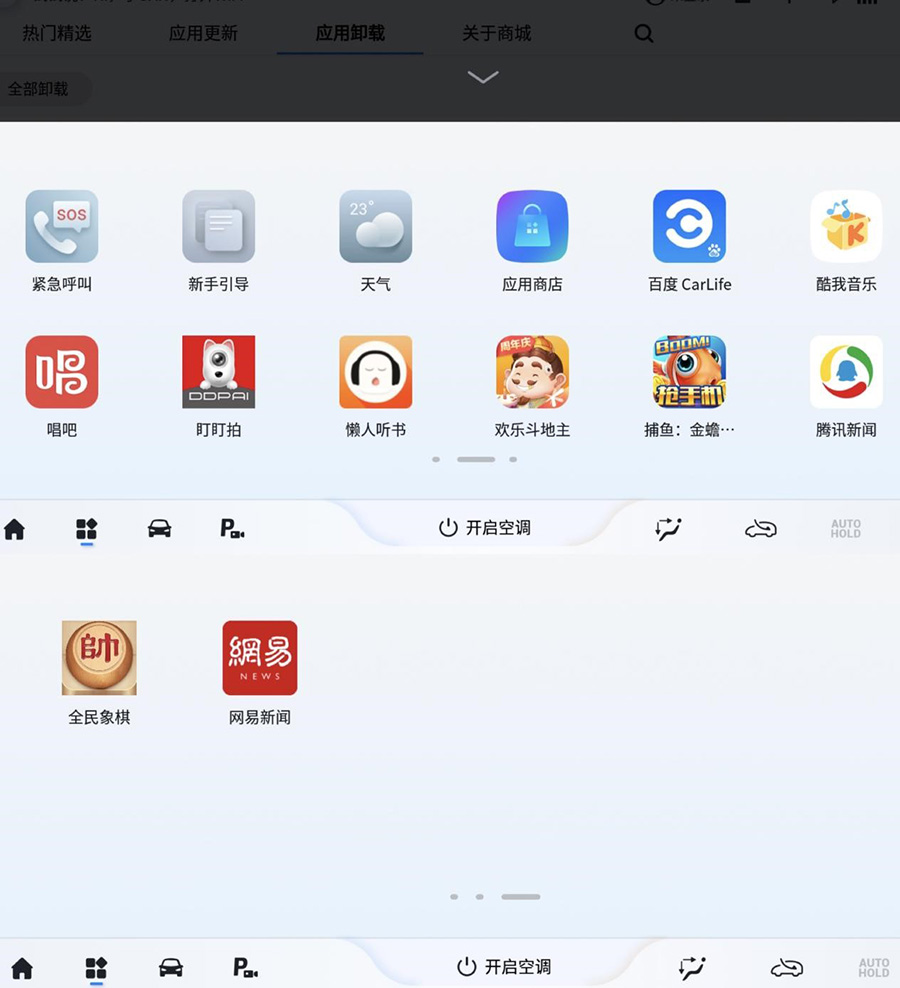Image resolution: width=900 pixels, height=988 pixels.
Task: Select app grid icon in bottom bar
Action: point(96,968)
